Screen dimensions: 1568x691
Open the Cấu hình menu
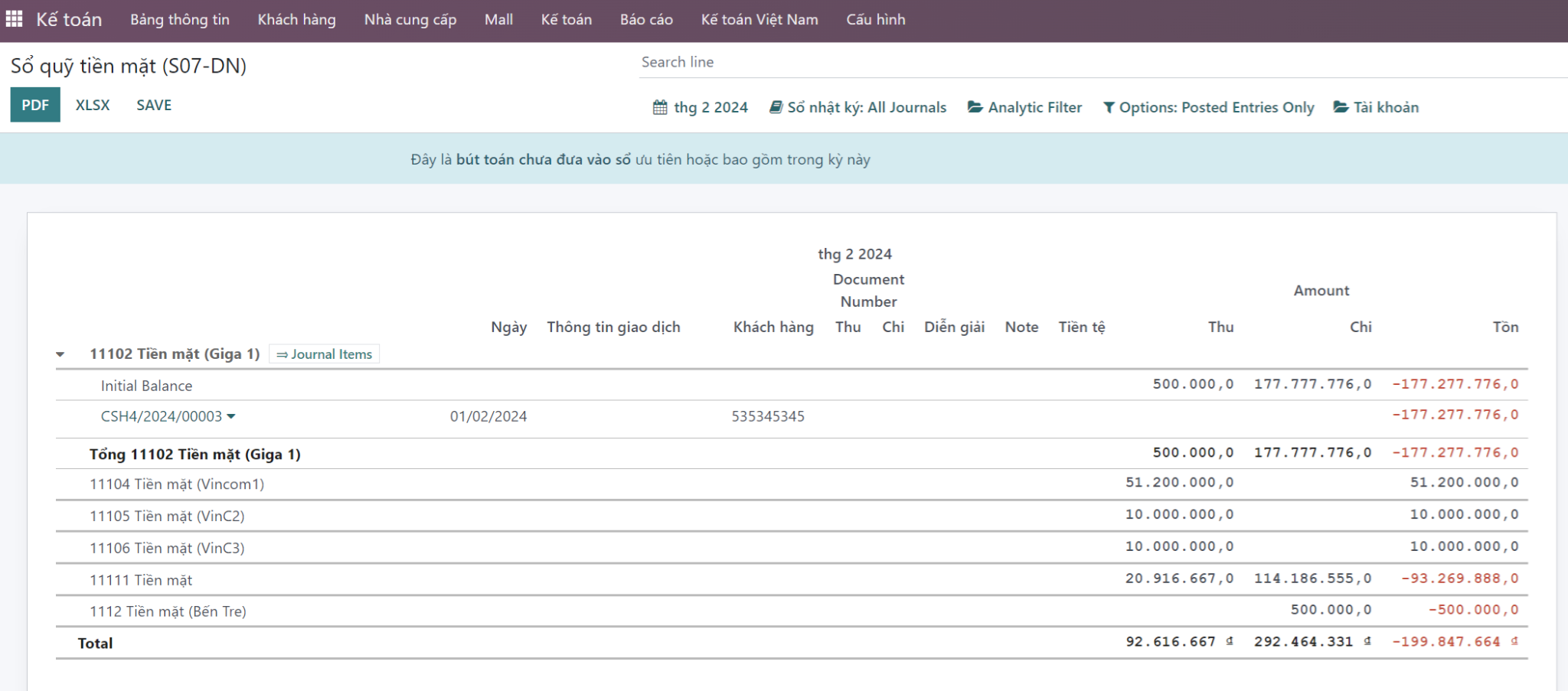[x=876, y=19]
